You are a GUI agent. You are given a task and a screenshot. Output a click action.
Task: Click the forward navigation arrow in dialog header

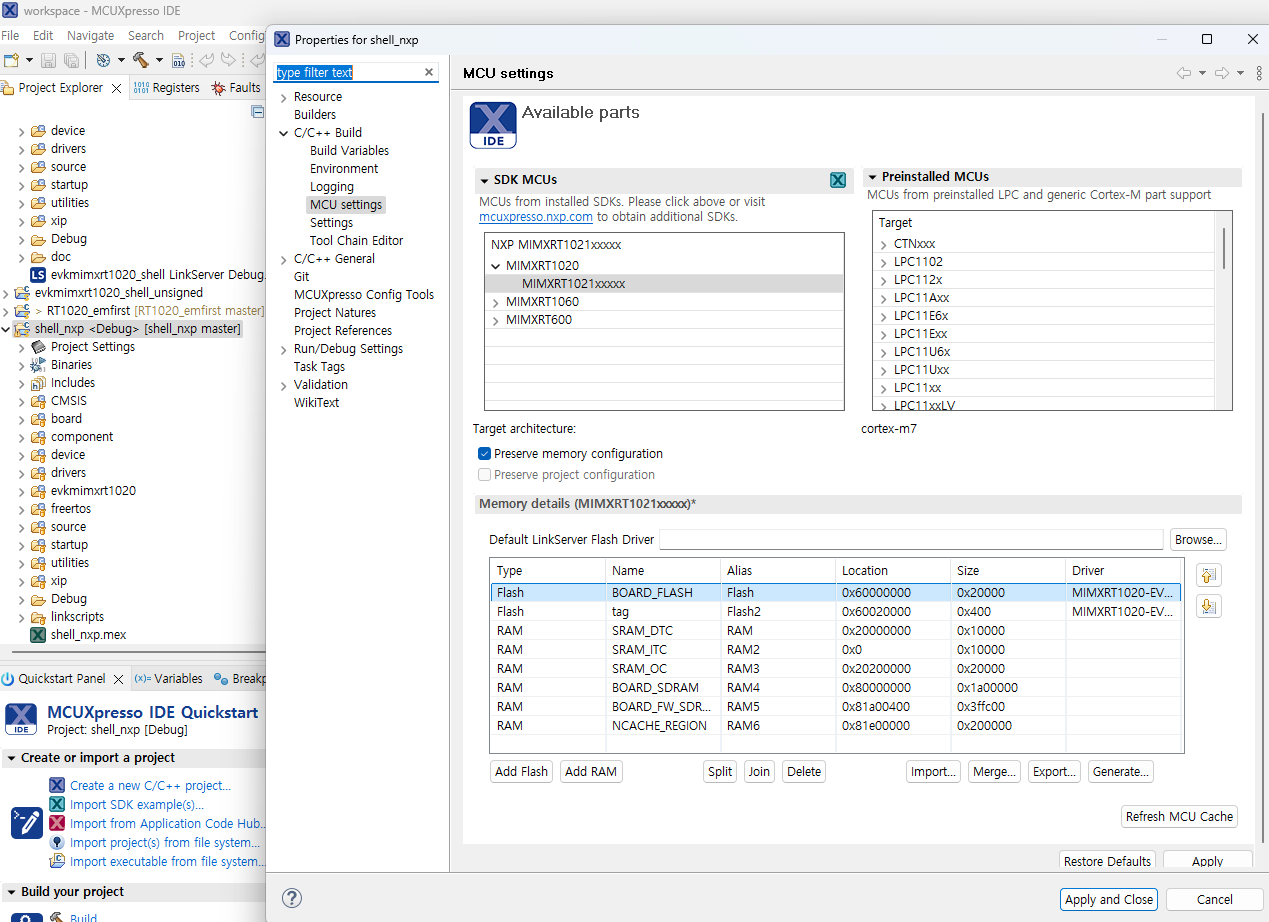click(x=1221, y=73)
